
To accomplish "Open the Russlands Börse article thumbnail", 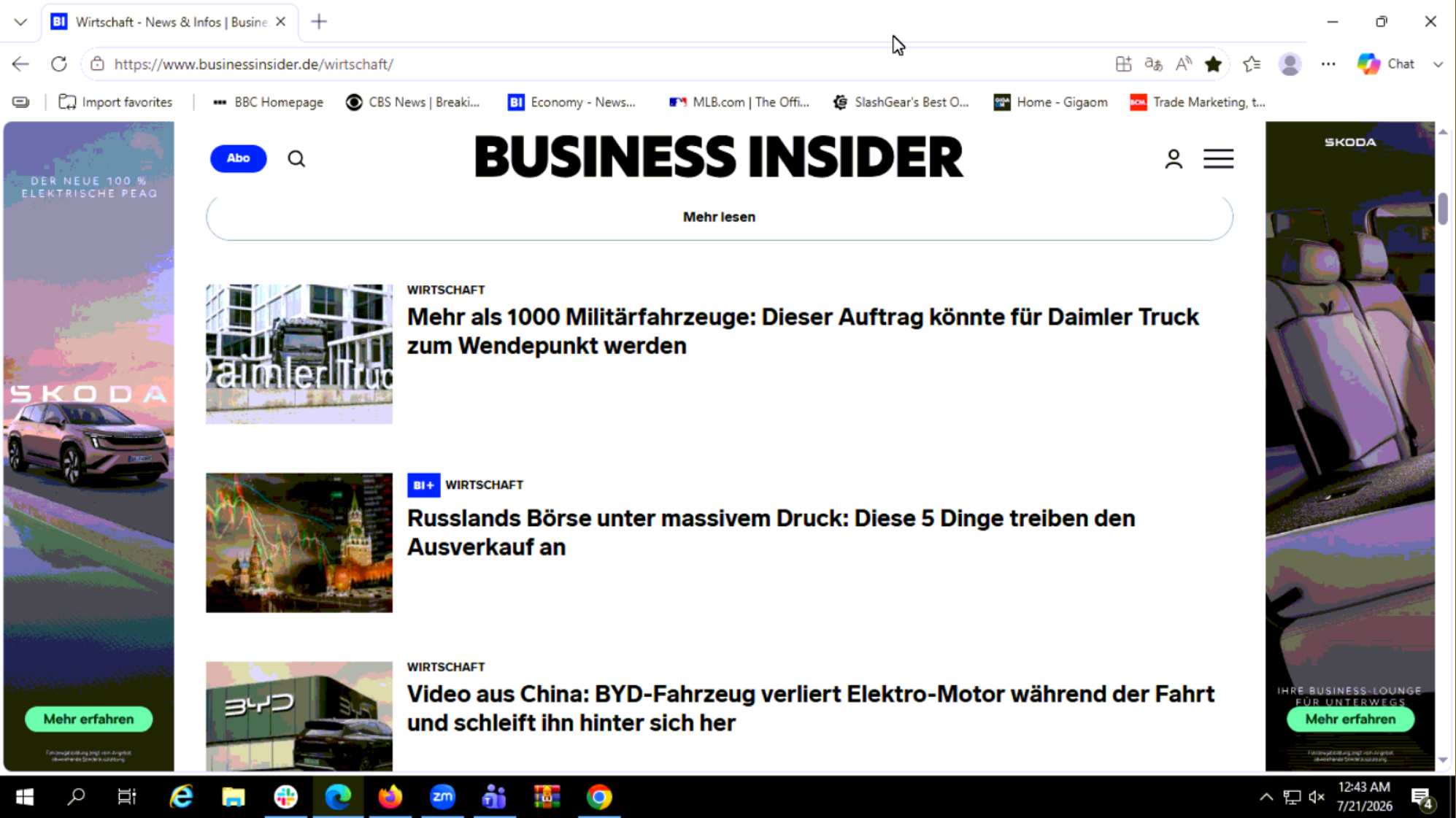I will click(299, 543).
